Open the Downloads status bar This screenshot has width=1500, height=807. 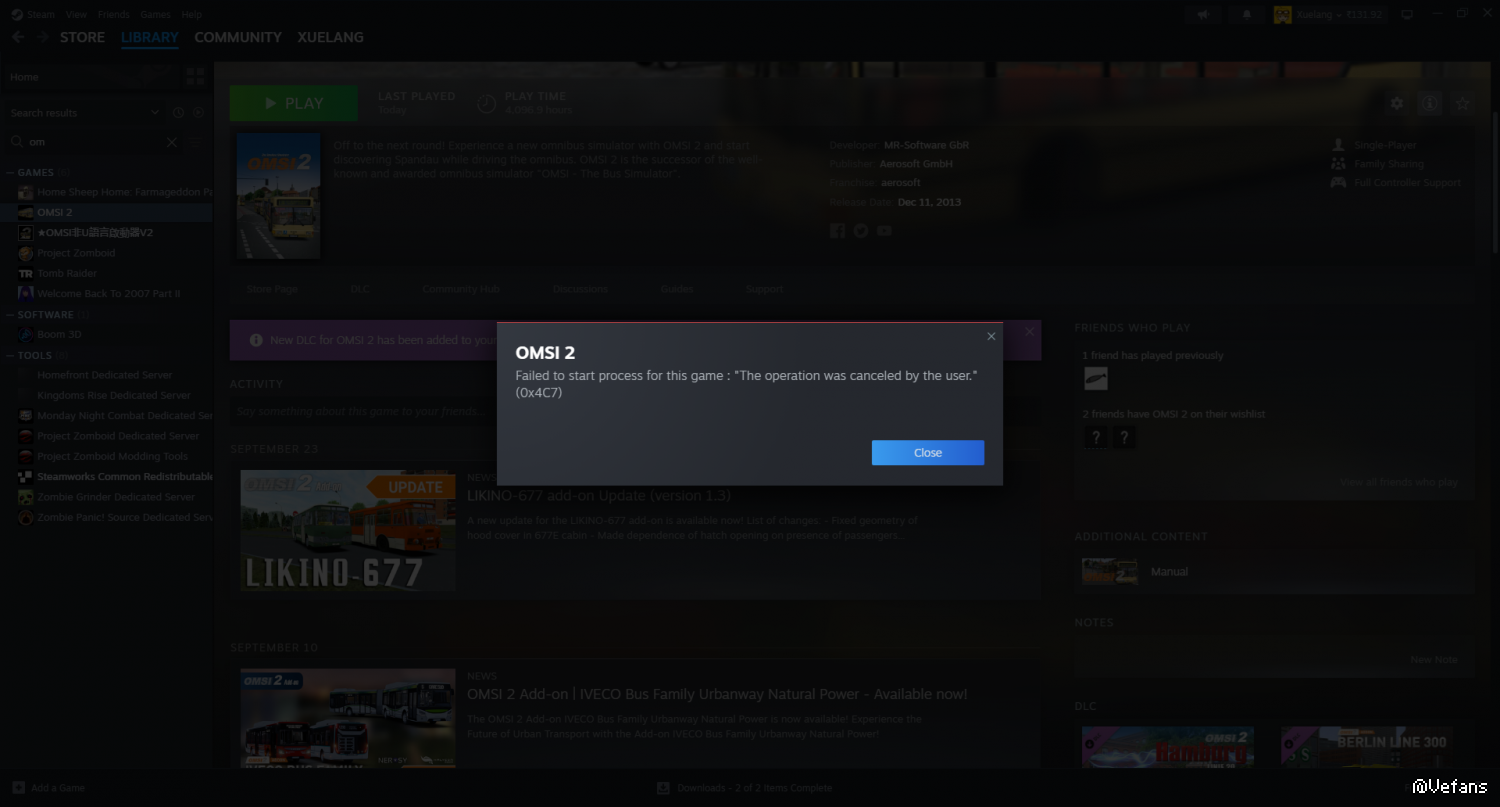tap(744, 788)
